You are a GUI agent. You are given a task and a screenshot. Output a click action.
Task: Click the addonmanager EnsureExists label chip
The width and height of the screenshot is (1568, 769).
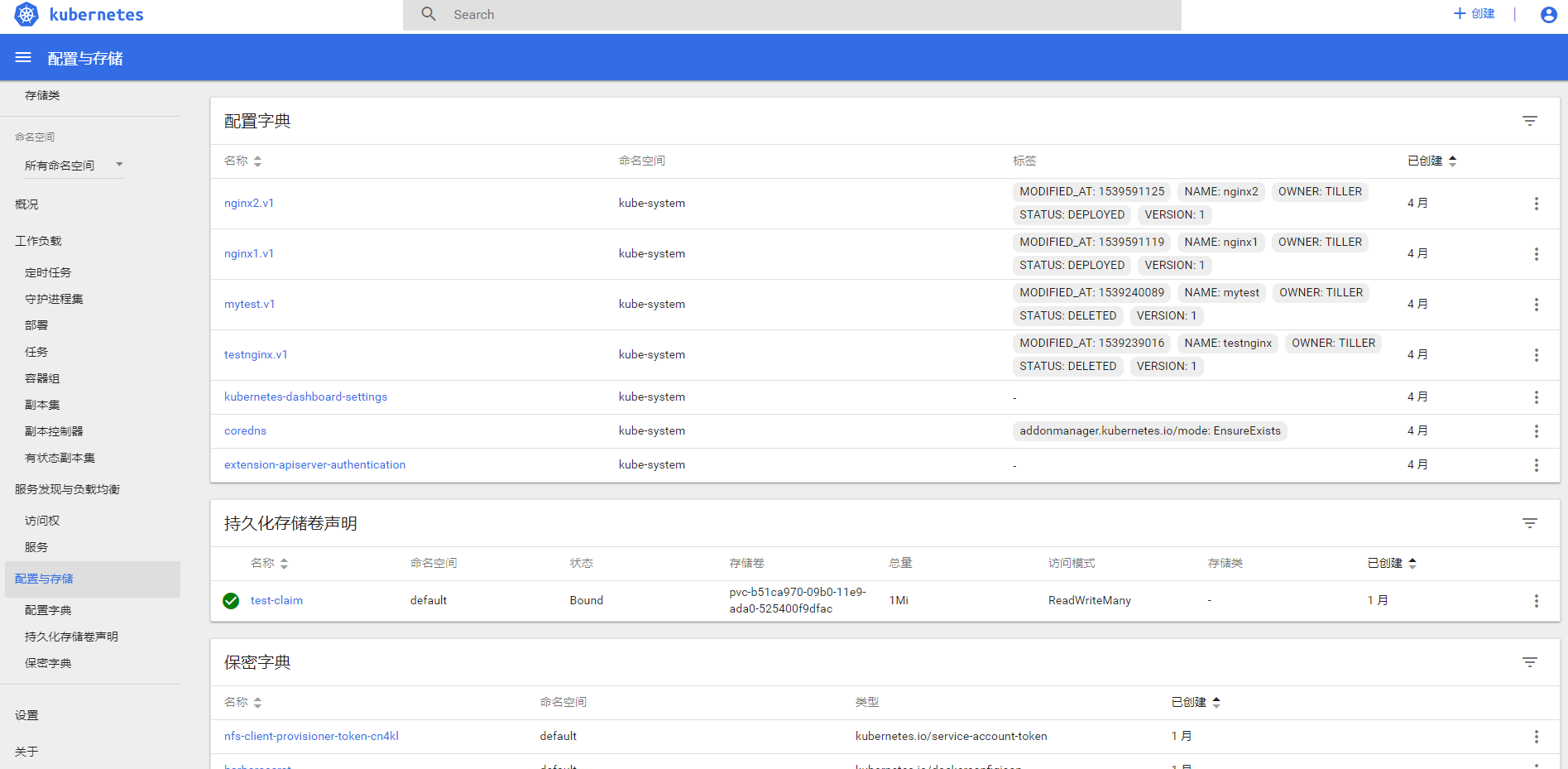1149,430
